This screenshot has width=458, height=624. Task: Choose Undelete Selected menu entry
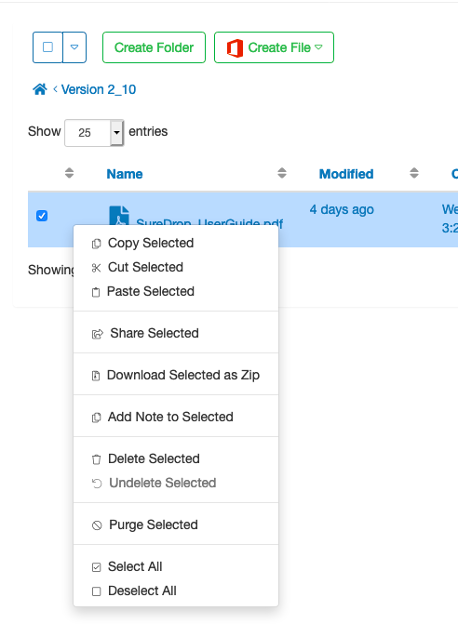point(176,483)
